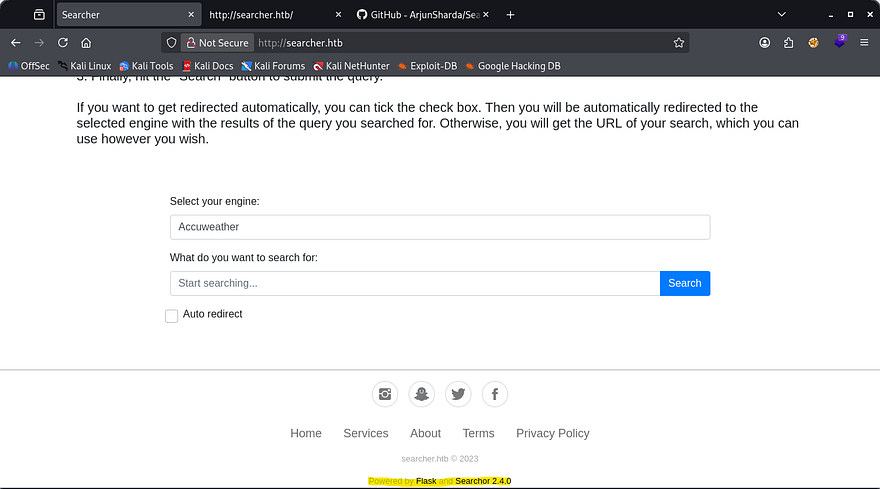Switch to the GitHub ArjunSharda tab
The image size is (880, 489).
pyautogui.click(x=426, y=15)
